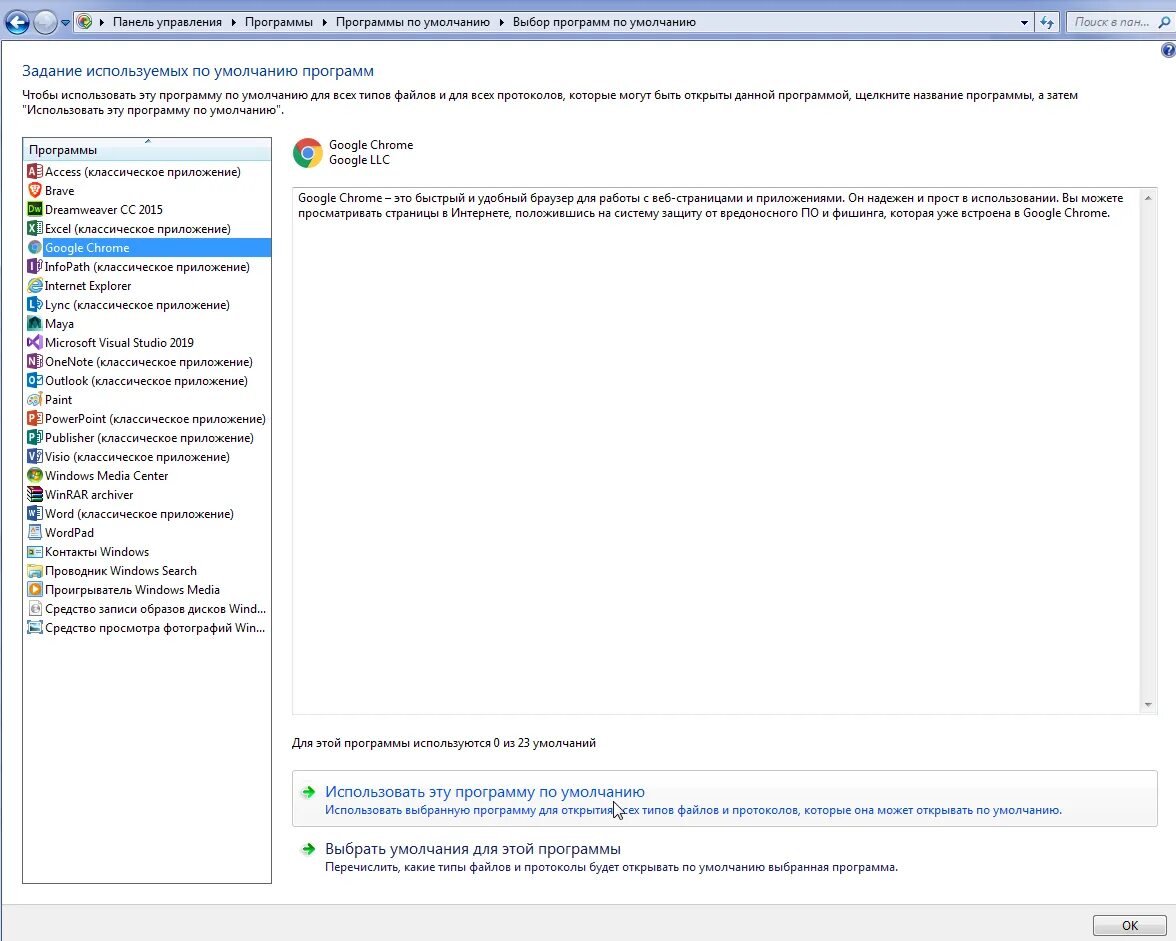
Task: Select Brave in the programs list
Action: [147, 190]
